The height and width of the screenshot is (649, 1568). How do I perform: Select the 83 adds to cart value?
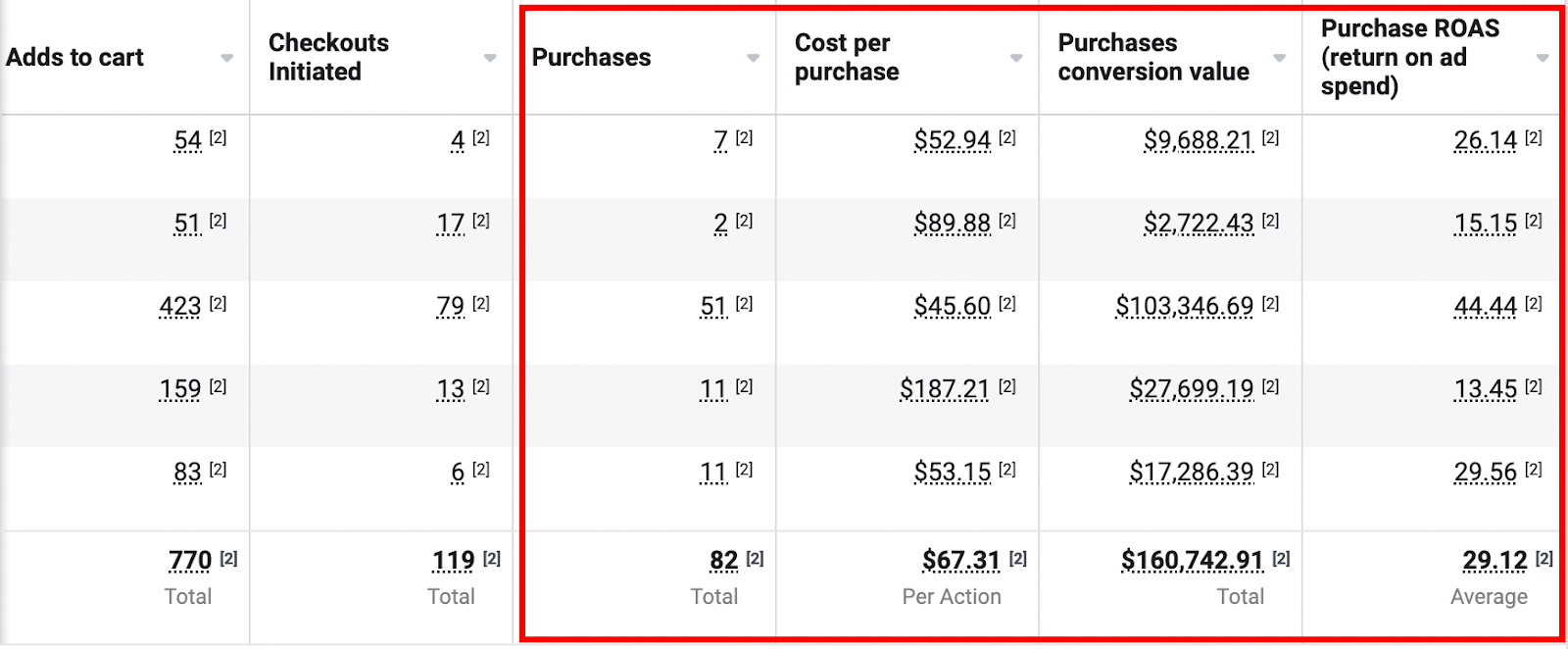[187, 473]
